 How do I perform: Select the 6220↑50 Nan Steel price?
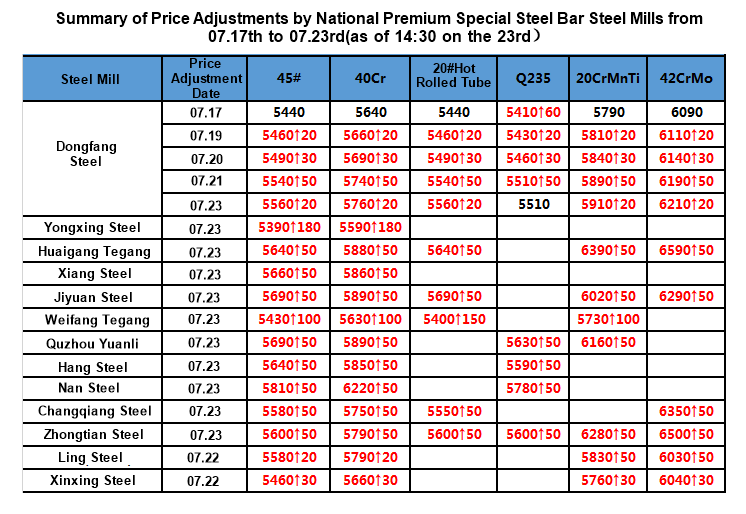coord(371,388)
